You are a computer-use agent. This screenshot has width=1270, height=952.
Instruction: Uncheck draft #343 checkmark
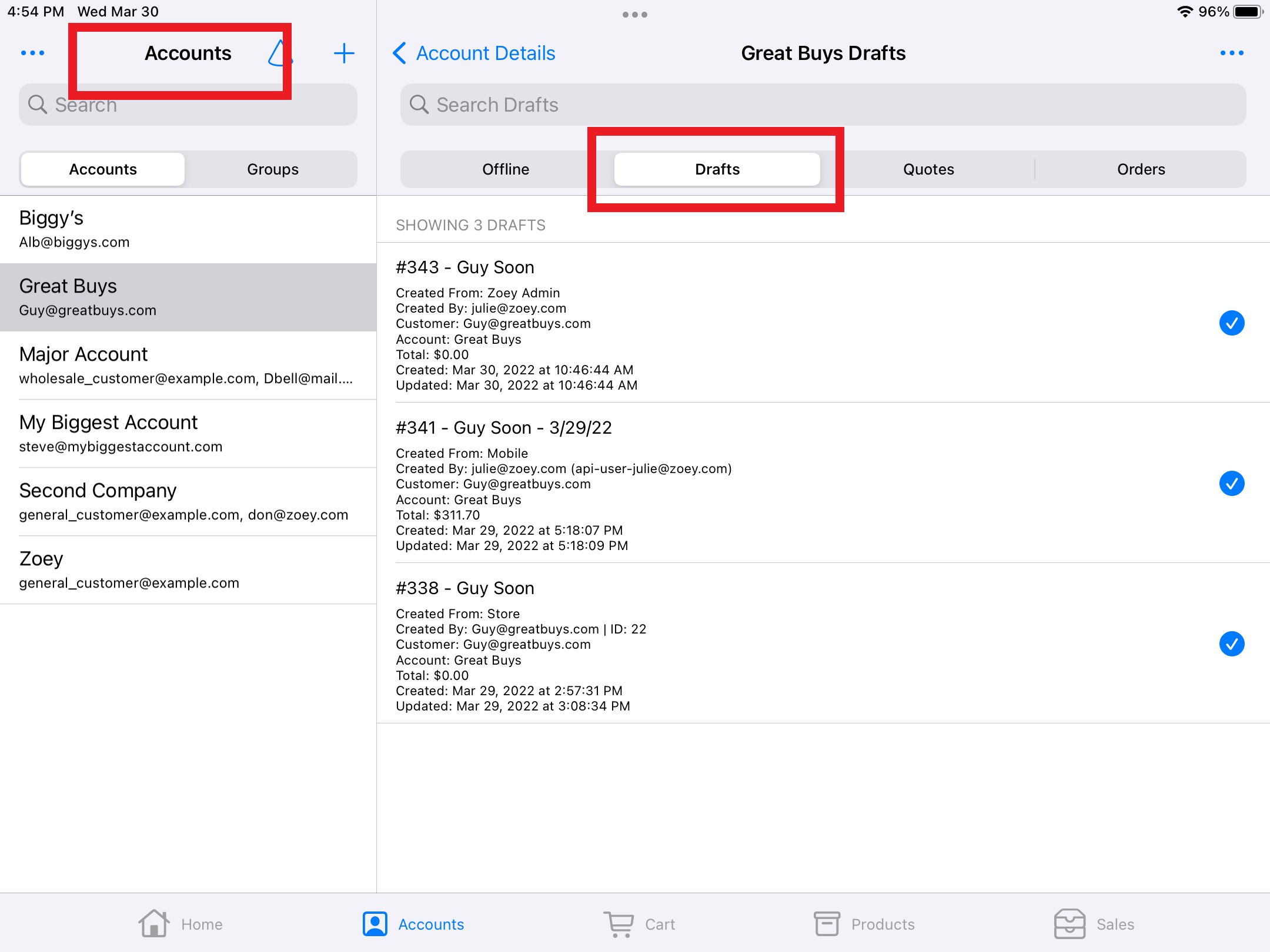click(1231, 323)
